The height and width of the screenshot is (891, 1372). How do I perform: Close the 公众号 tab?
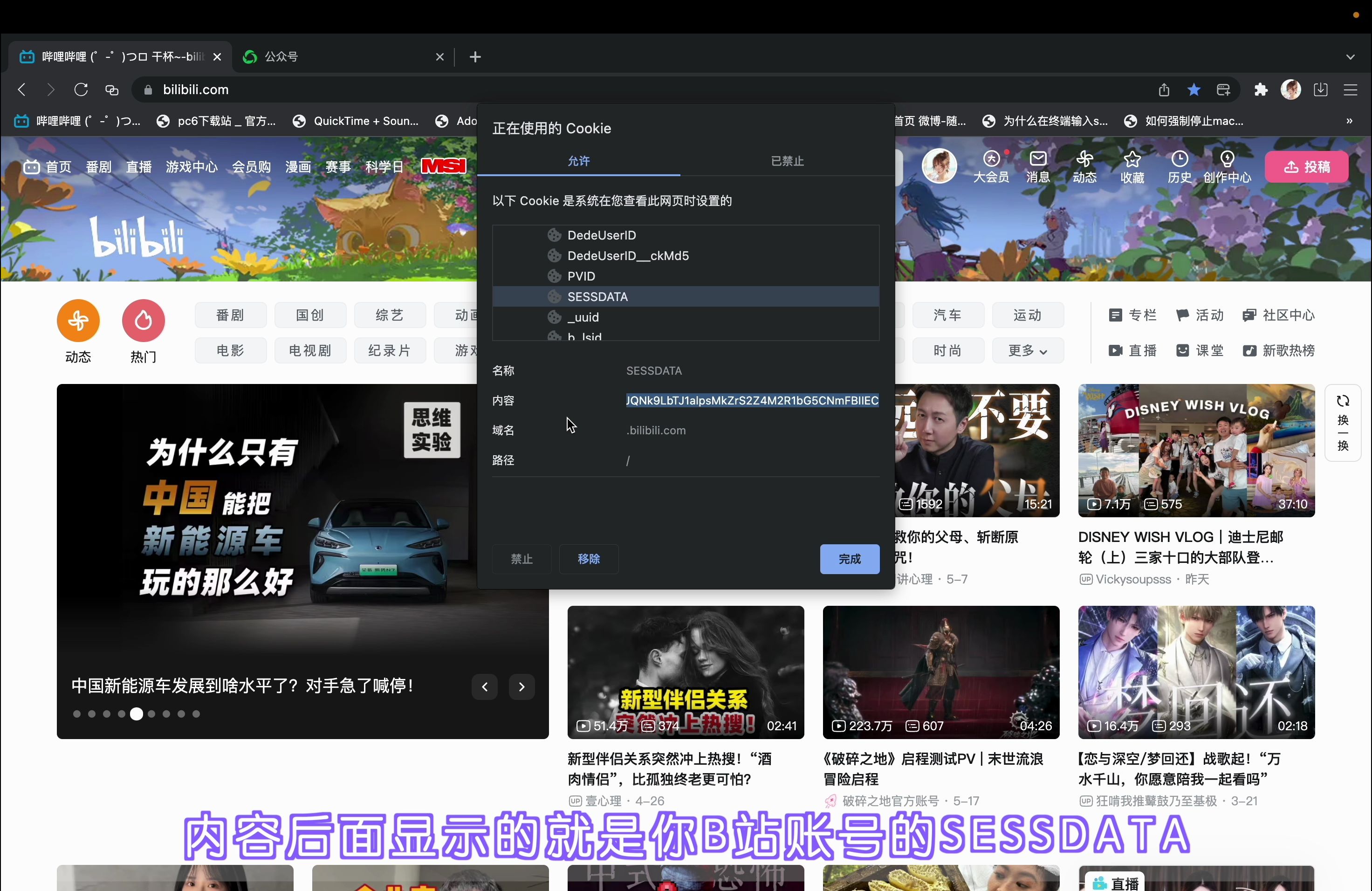439,57
